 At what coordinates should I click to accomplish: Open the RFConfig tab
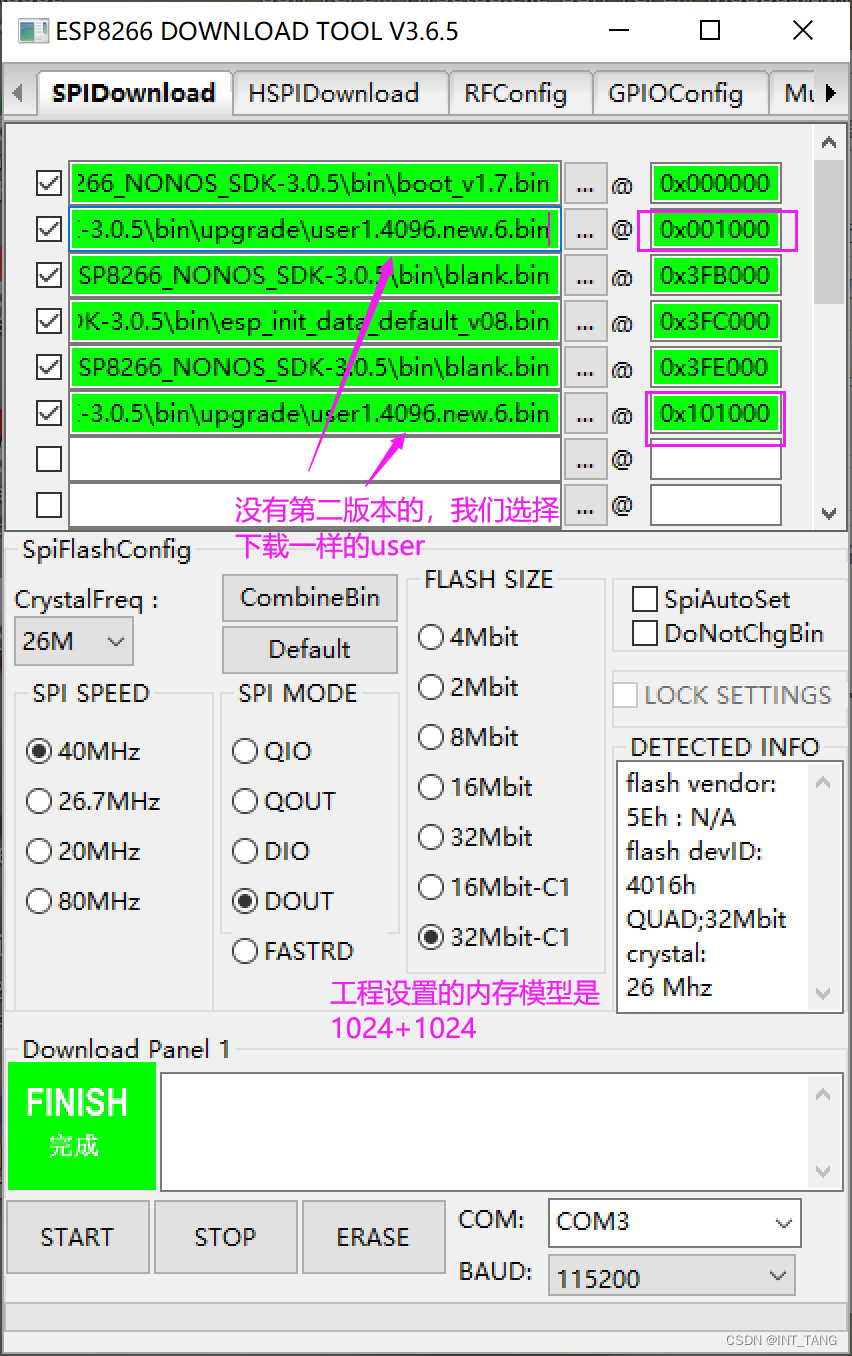point(519,92)
